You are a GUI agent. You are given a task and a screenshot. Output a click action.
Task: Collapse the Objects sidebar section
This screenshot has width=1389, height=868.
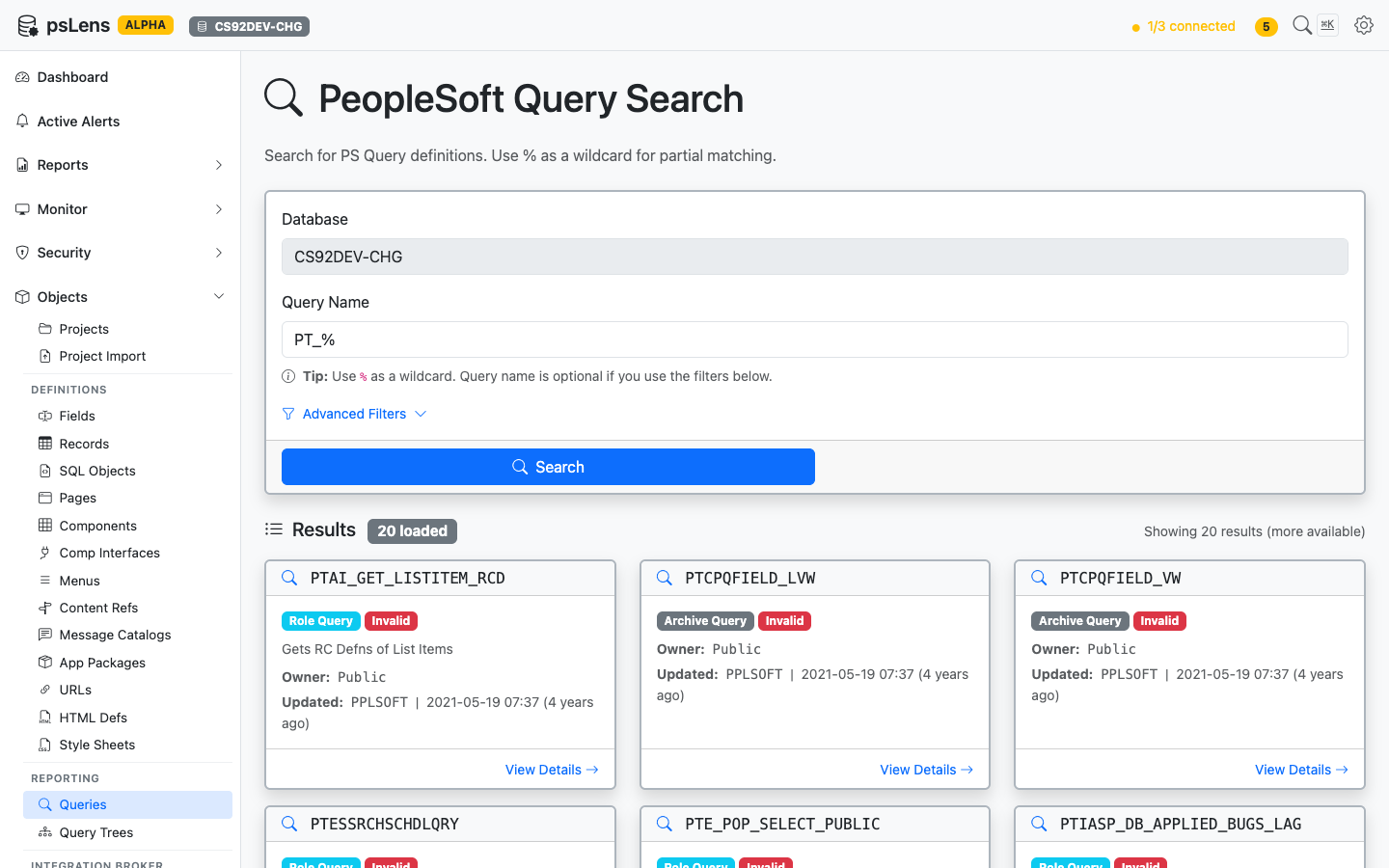pos(120,297)
